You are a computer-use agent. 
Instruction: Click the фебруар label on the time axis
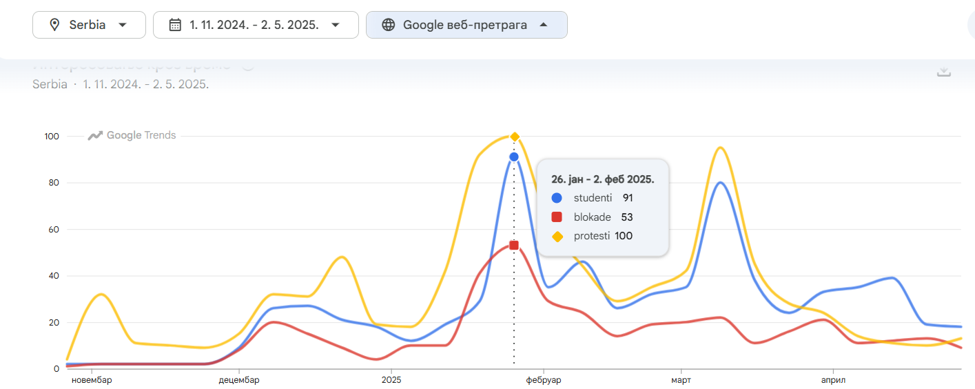pyautogui.click(x=543, y=380)
